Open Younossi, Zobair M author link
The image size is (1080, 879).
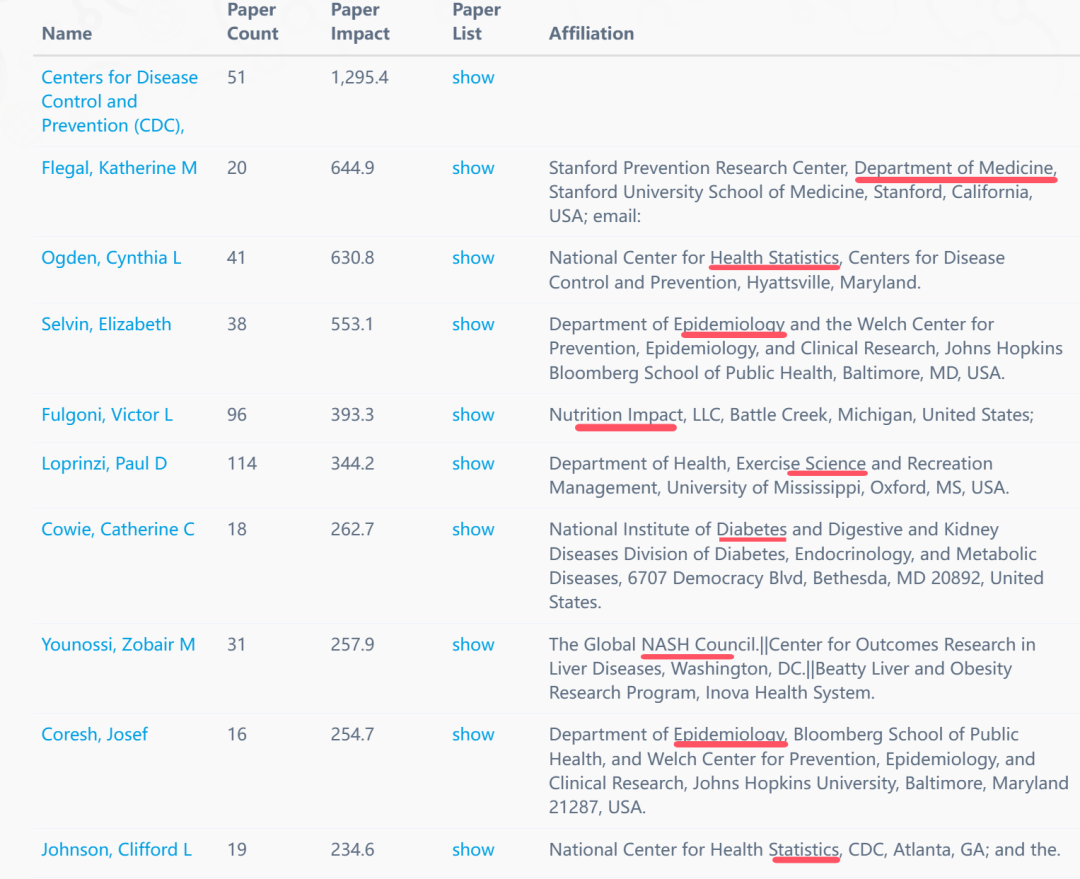118,645
